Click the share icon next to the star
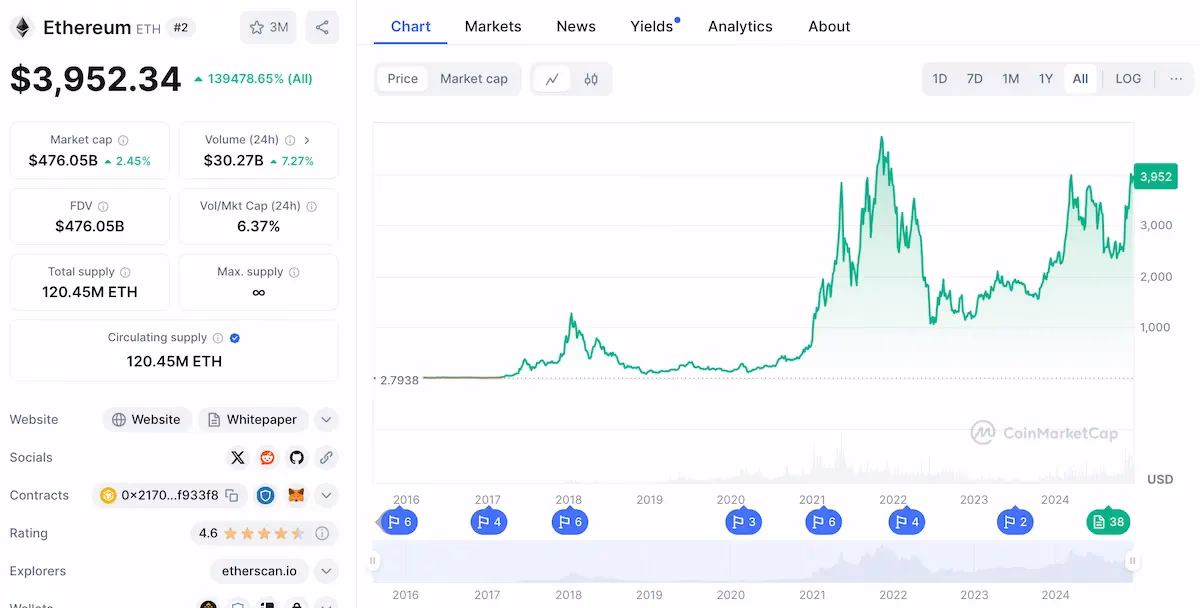1200x608 pixels. click(322, 28)
